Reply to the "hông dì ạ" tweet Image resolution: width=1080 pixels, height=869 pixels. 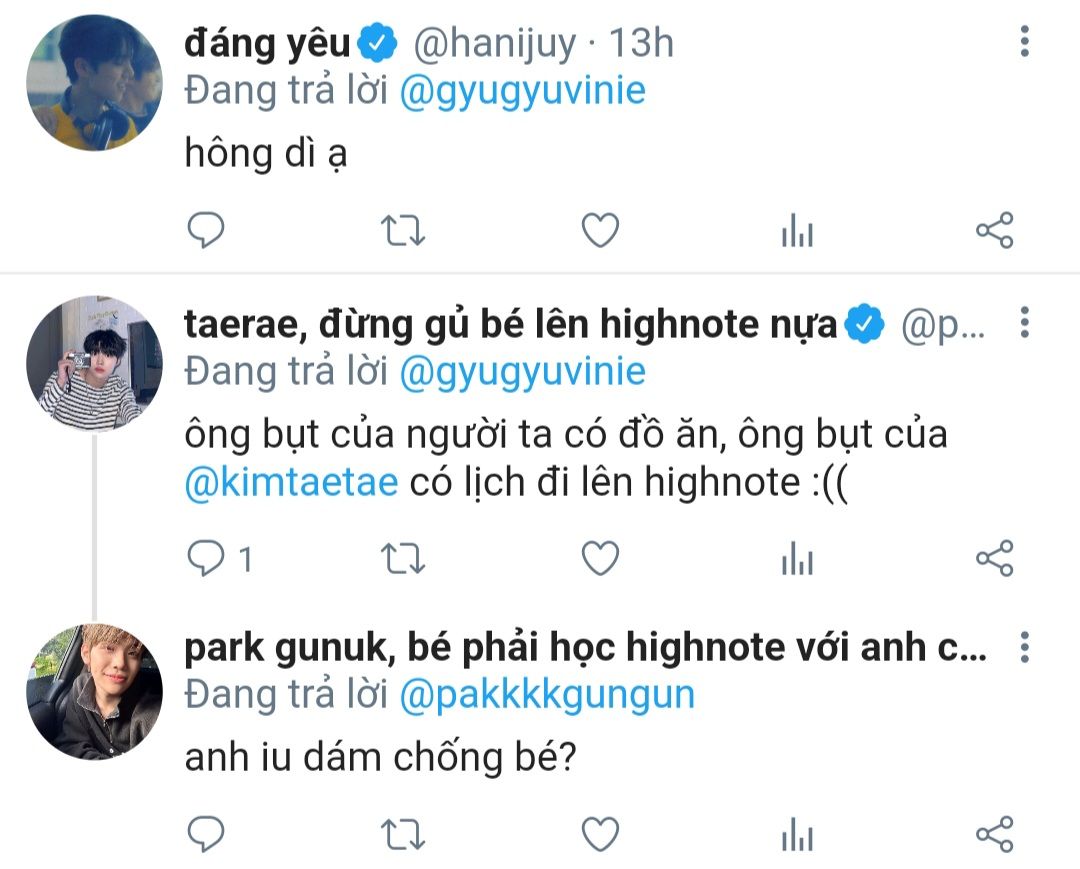tap(206, 230)
